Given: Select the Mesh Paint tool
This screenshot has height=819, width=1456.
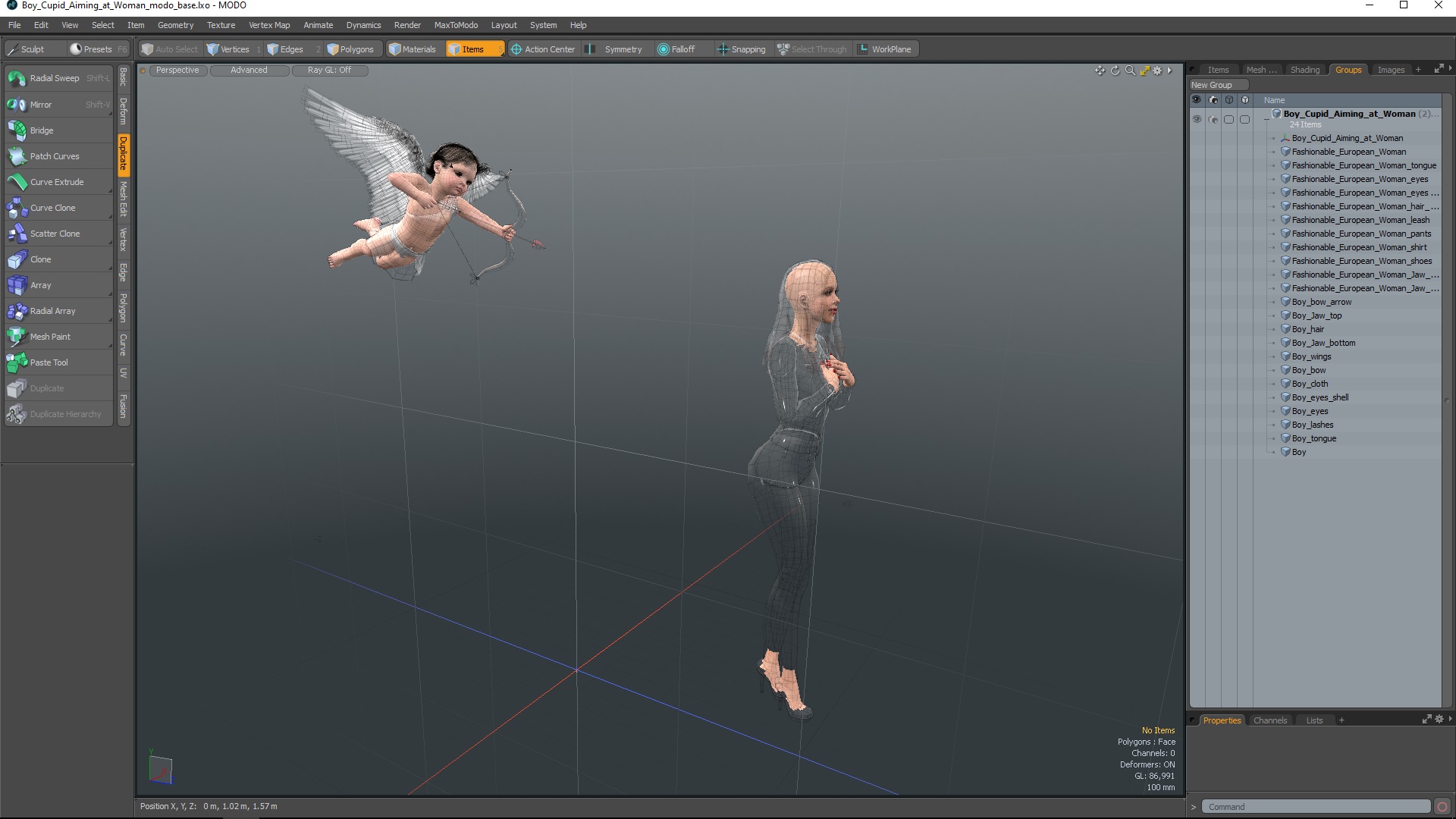Looking at the screenshot, I should [59, 337].
